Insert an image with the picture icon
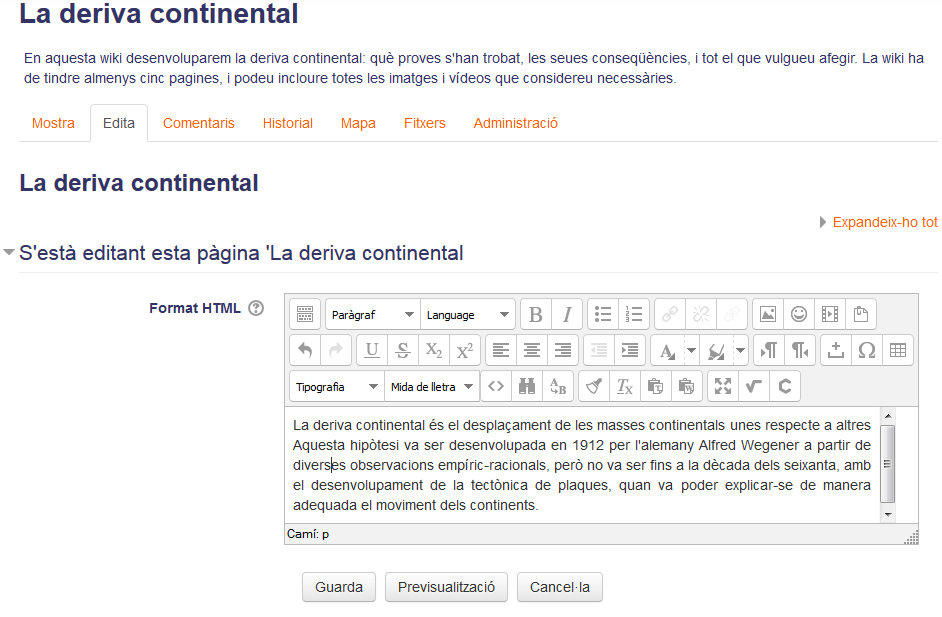 click(768, 314)
